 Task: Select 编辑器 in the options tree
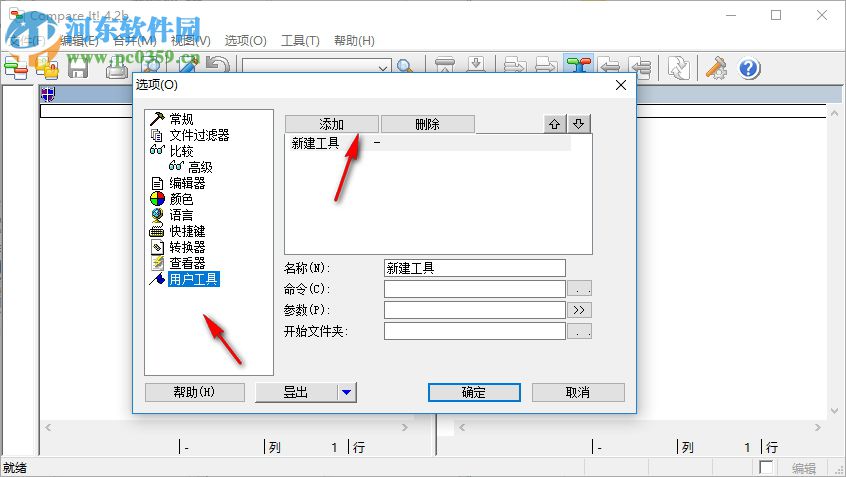(x=187, y=183)
